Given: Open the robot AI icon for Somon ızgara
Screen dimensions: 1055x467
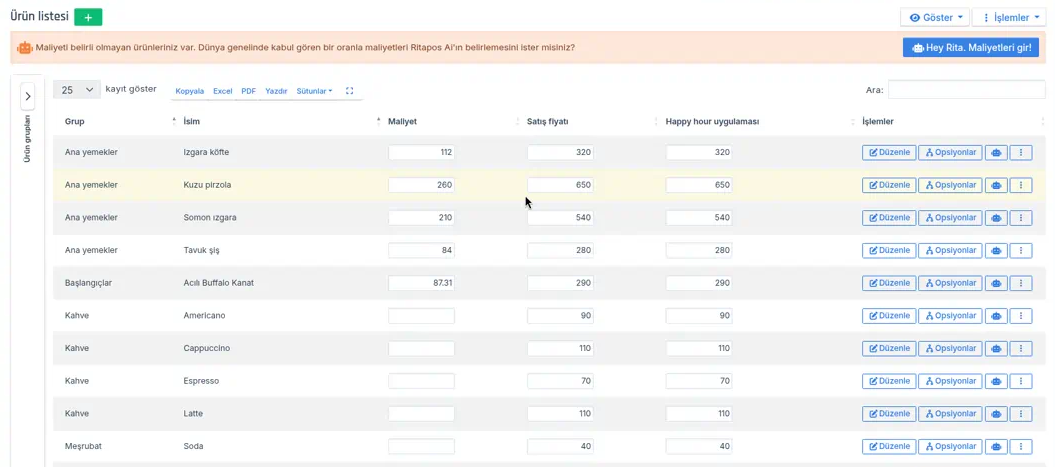Looking at the screenshot, I should pyautogui.click(x=996, y=218).
